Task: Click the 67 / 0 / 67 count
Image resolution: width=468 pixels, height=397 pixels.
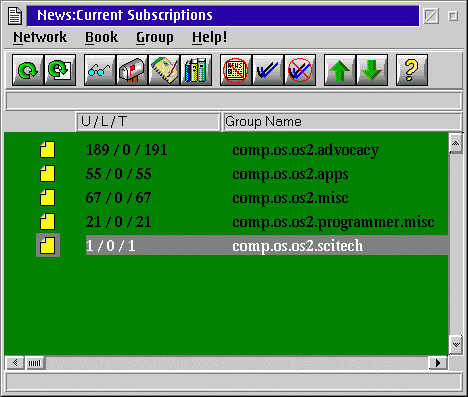Action: point(119,198)
